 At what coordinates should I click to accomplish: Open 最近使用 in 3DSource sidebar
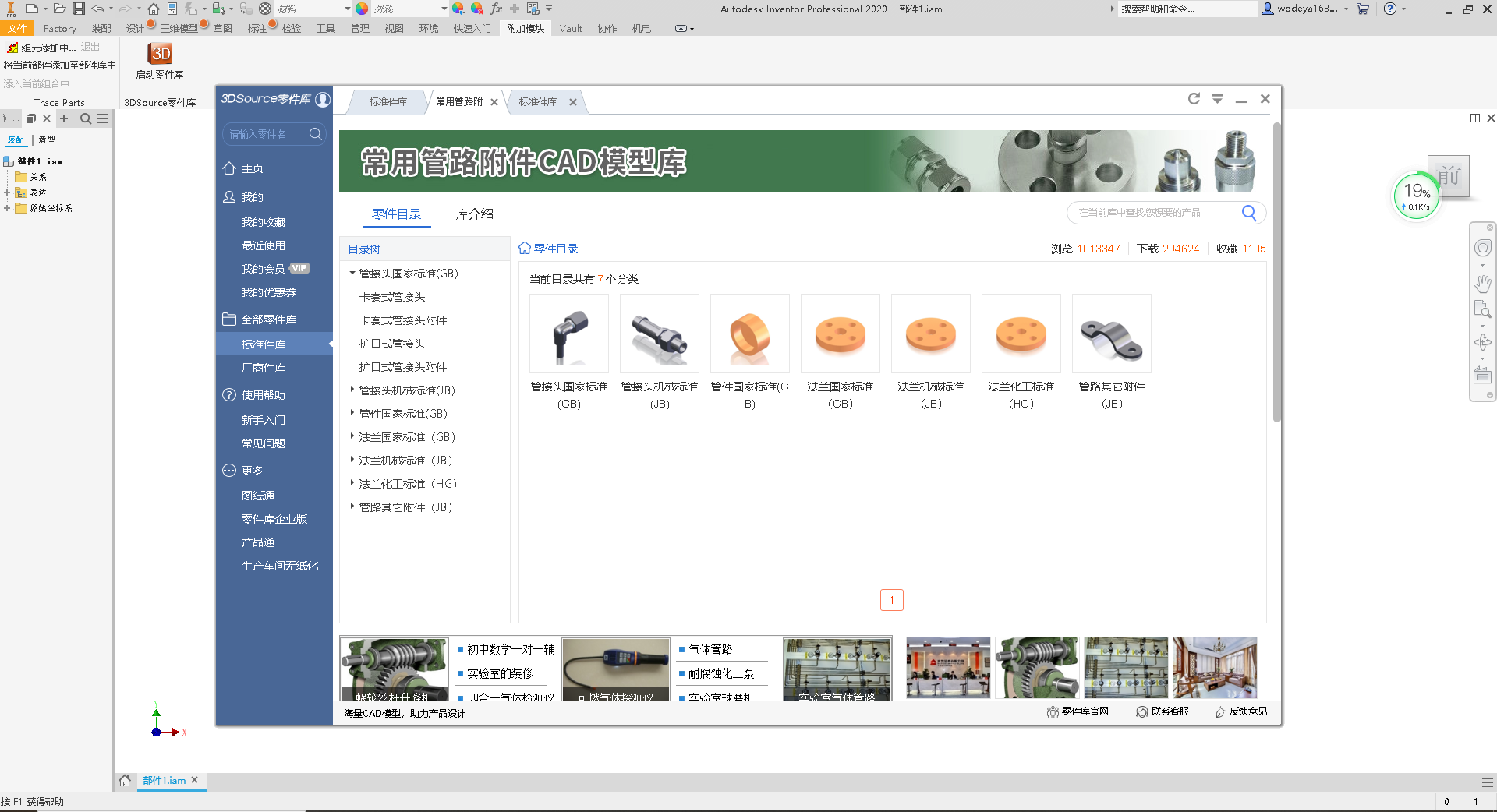pyautogui.click(x=264, y=245)
